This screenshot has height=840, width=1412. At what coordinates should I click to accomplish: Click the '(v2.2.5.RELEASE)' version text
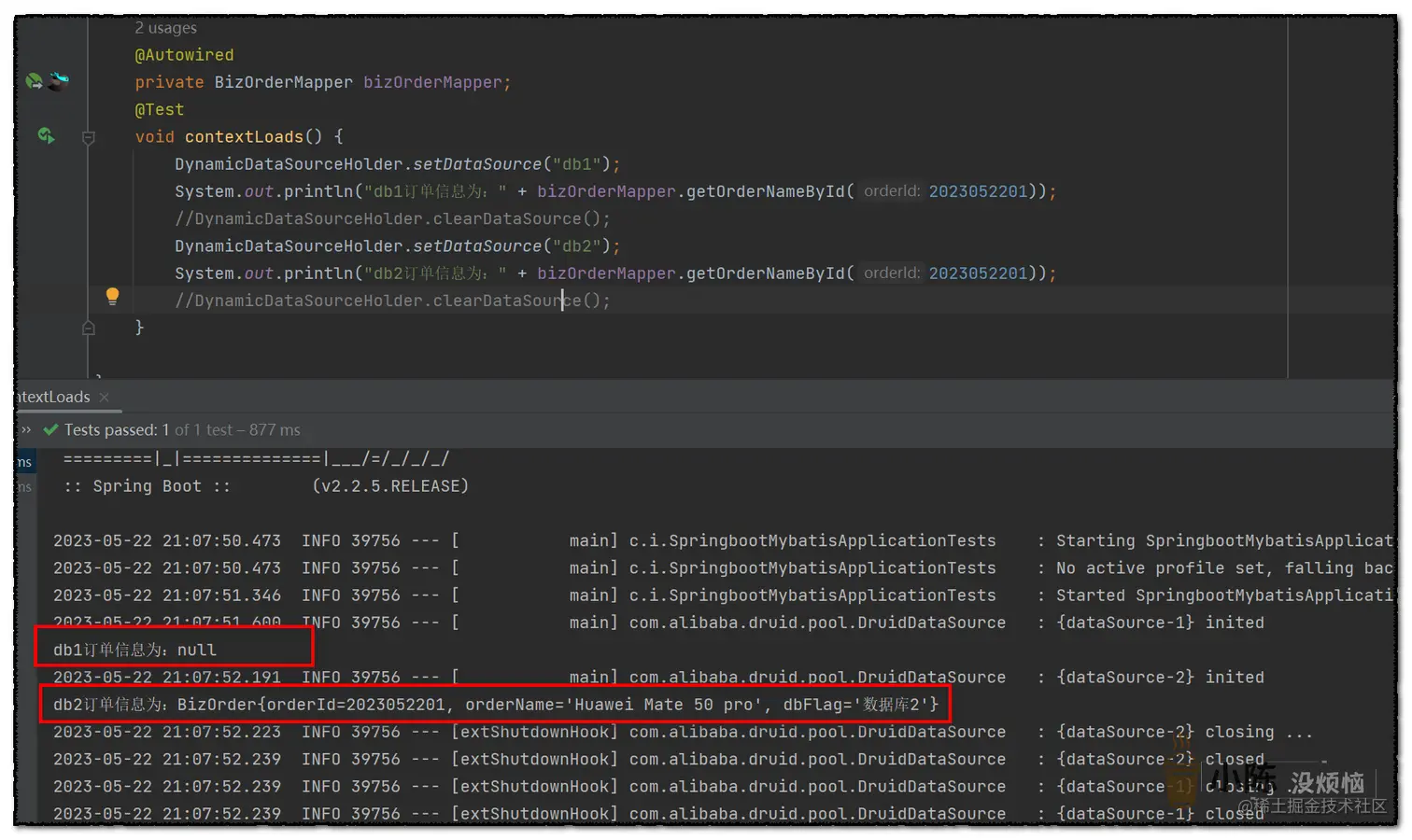pyautogui.click(x=390, y=486)
